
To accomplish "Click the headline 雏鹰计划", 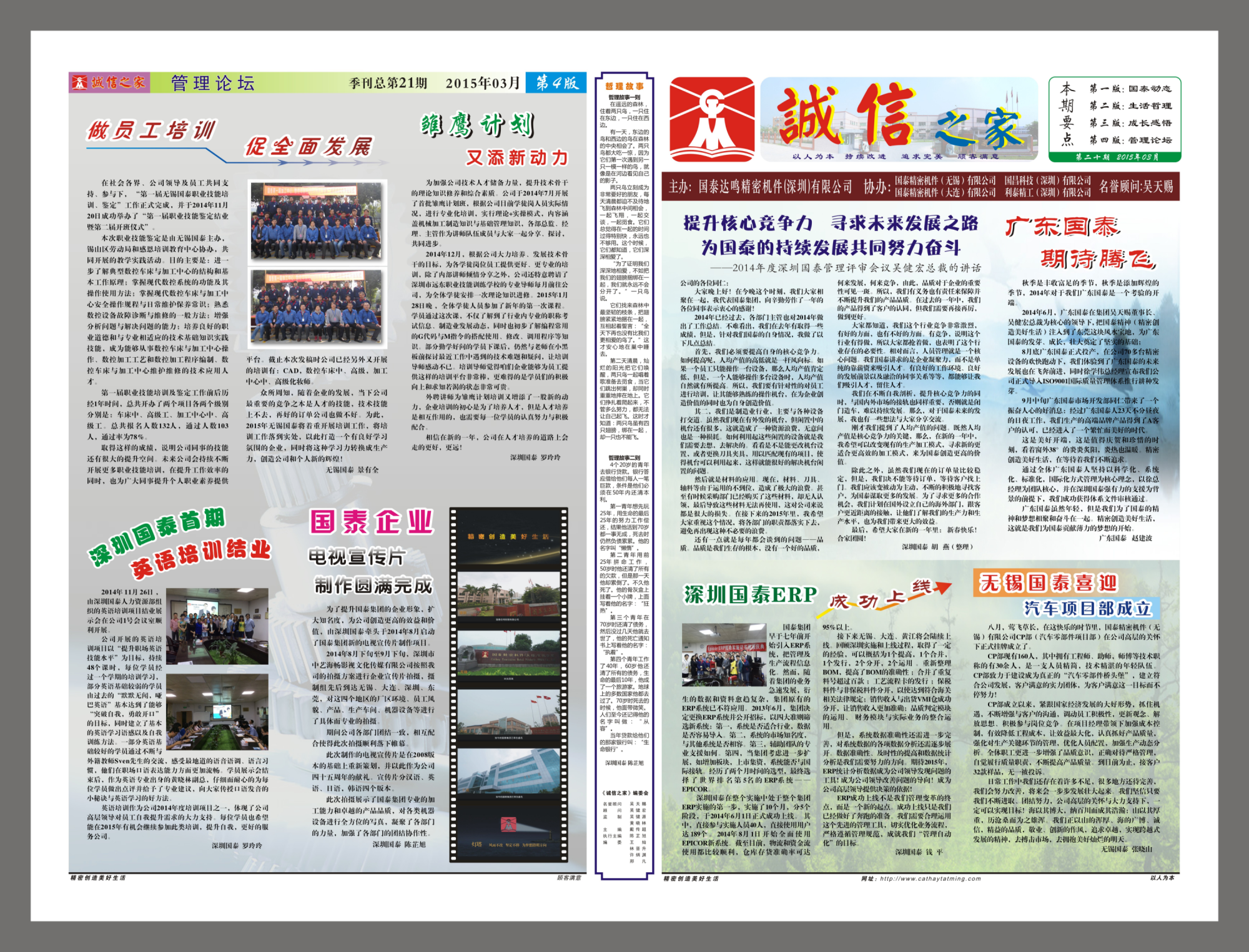I will [x=478, y=126].
